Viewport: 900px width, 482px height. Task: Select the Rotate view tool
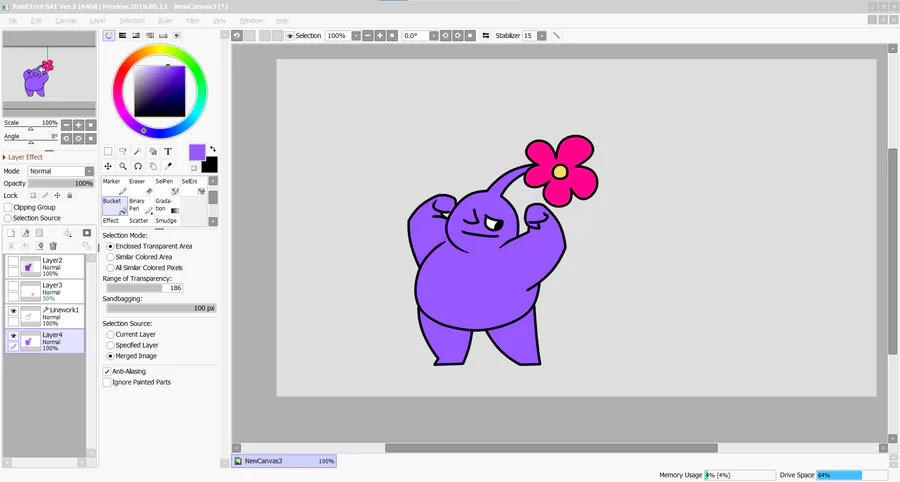138,166
